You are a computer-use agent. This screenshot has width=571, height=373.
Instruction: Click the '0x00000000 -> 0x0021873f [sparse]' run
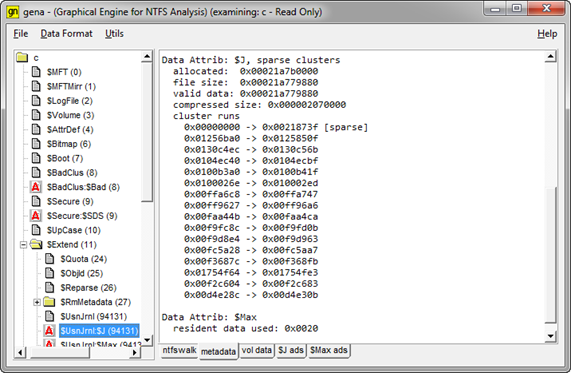point(276,127)
